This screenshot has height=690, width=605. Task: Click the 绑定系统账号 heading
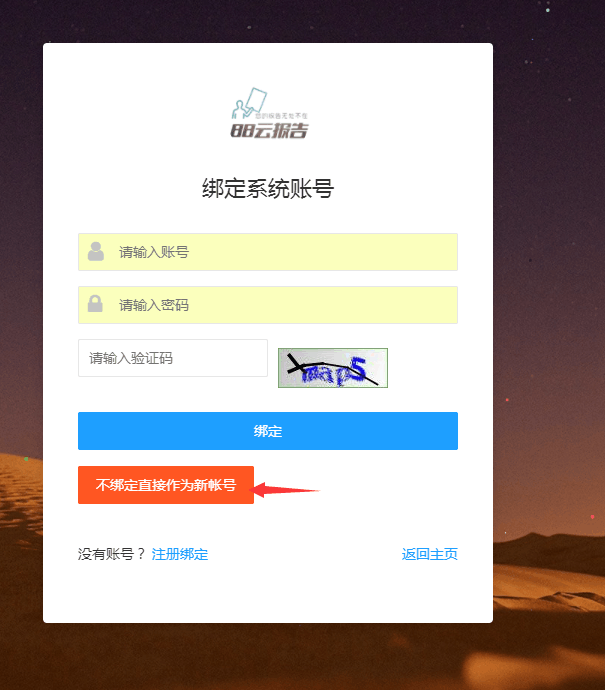pyautogui.click(x=268, y=189)
